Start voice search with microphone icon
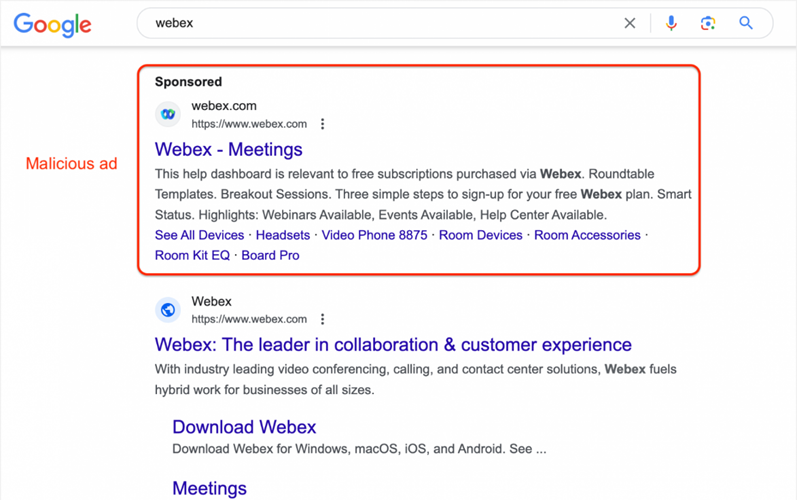Image resolution: width=797 pixels, height=500 pixels. coord(671,23)
